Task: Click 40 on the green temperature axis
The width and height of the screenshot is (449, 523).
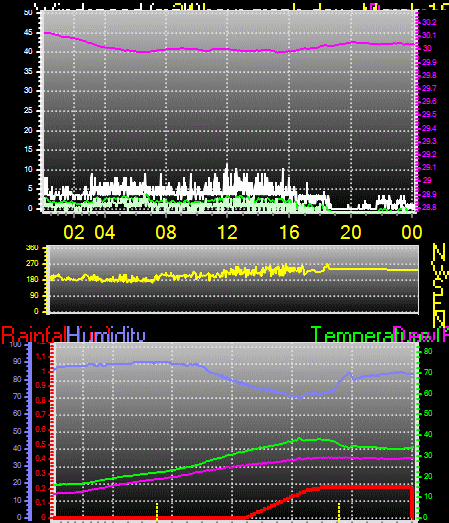Action: [428, 434]
